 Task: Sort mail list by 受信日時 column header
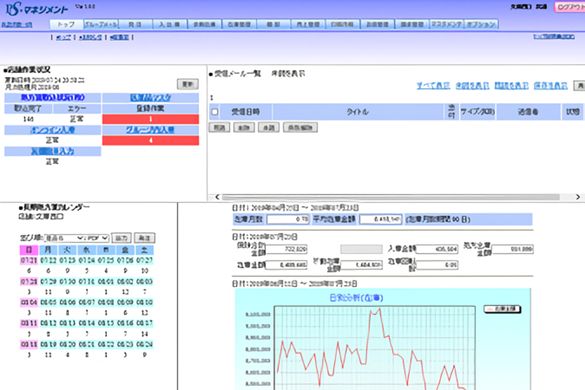(x=246, y=112)
